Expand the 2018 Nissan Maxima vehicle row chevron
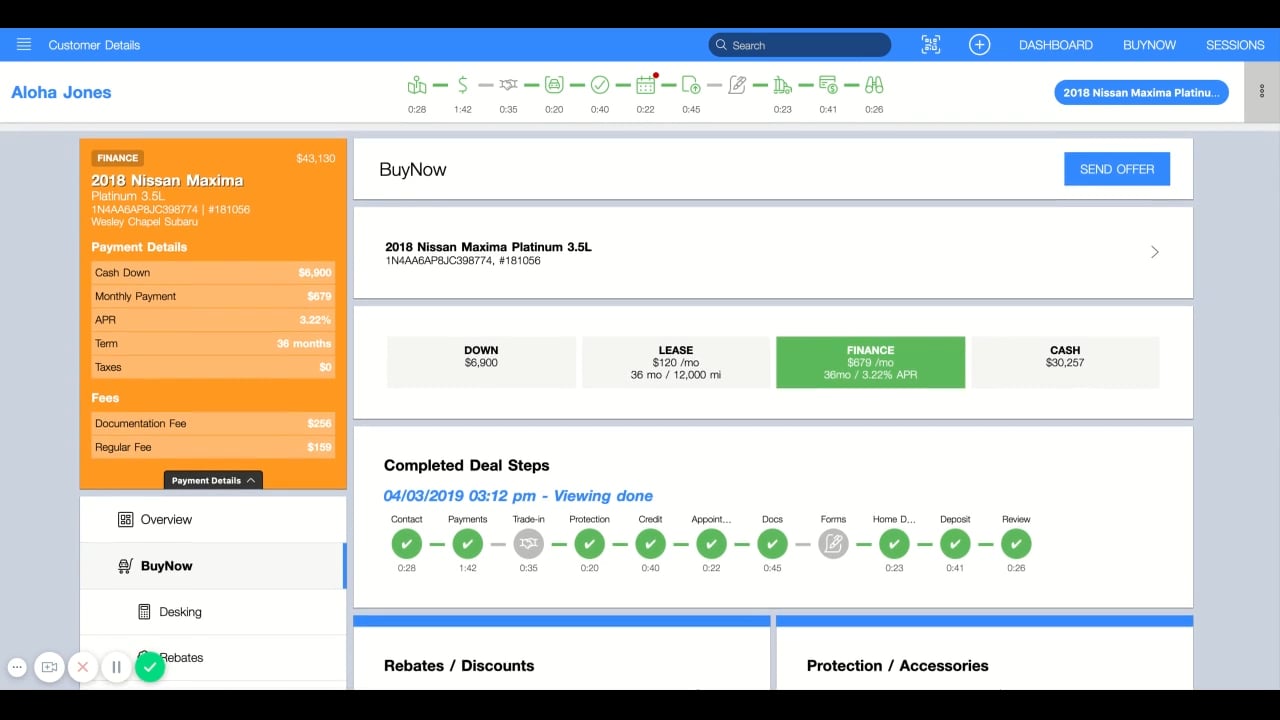1280x720 pixels. click(x=1155, y=252)
